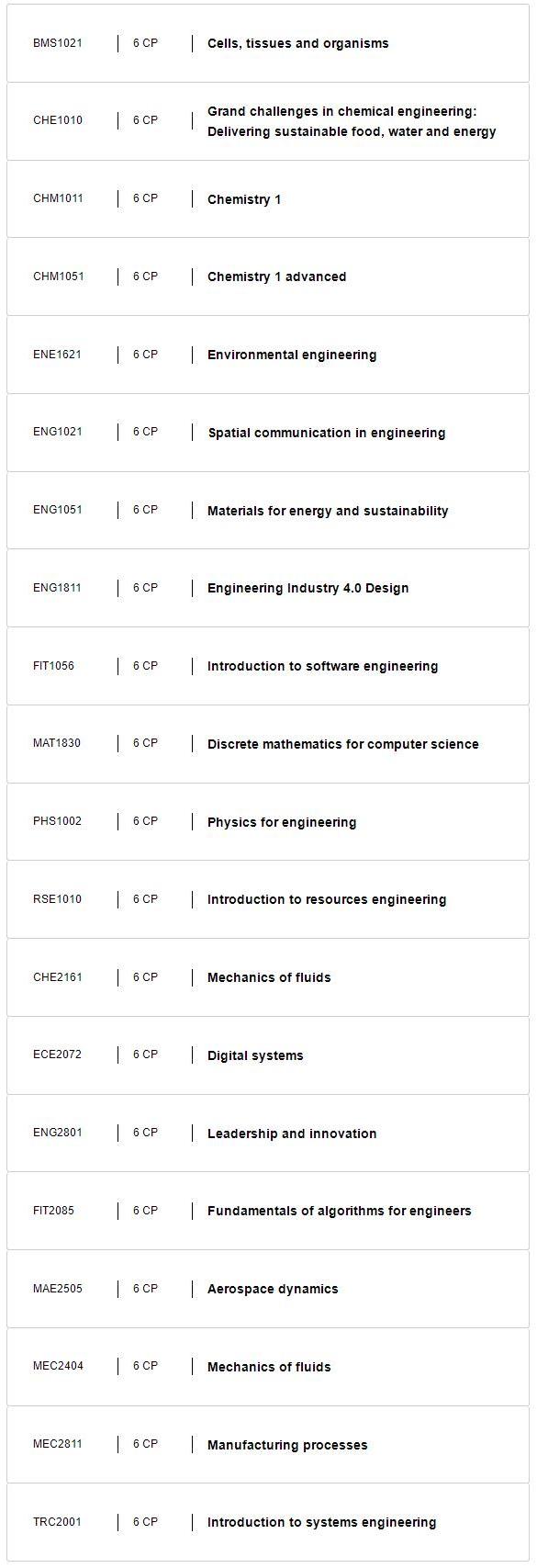Image resolution: width=537 pixels, height=1568 pixels.
Task: Select the CHE1010 Grand challenges in chemical engineering unit
Action: click(268, 121)
